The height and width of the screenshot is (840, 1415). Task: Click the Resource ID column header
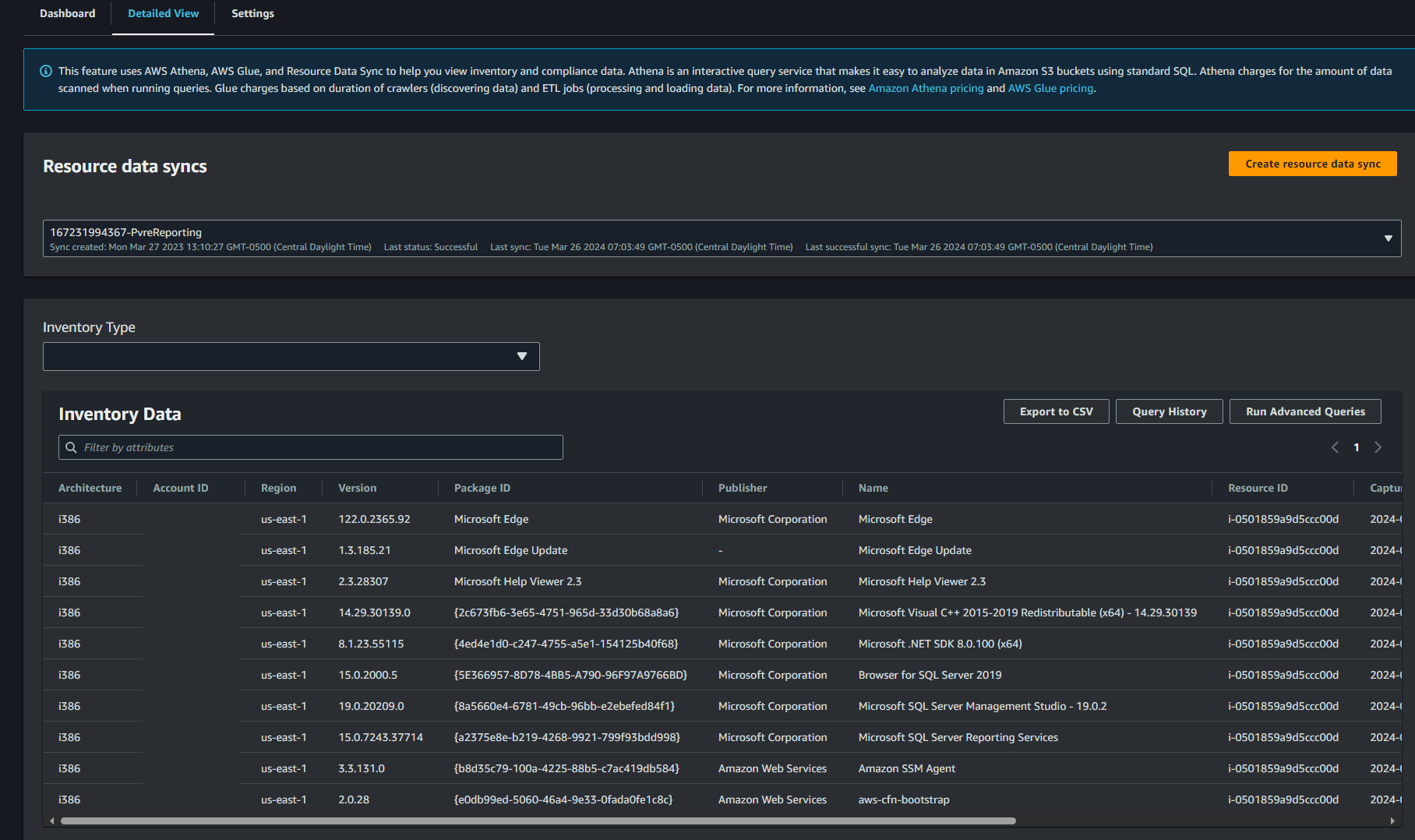[x=1258, y=488]
